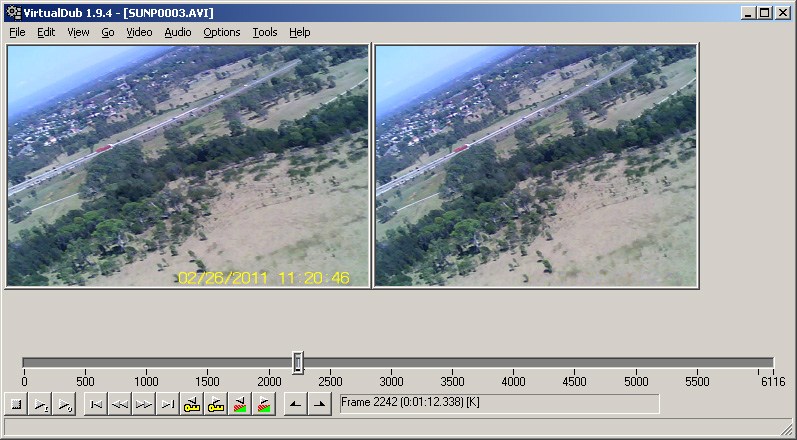This screenshot has width=797, height=440.
Task: Step backward one frame
Action: (x=119, y=404)
